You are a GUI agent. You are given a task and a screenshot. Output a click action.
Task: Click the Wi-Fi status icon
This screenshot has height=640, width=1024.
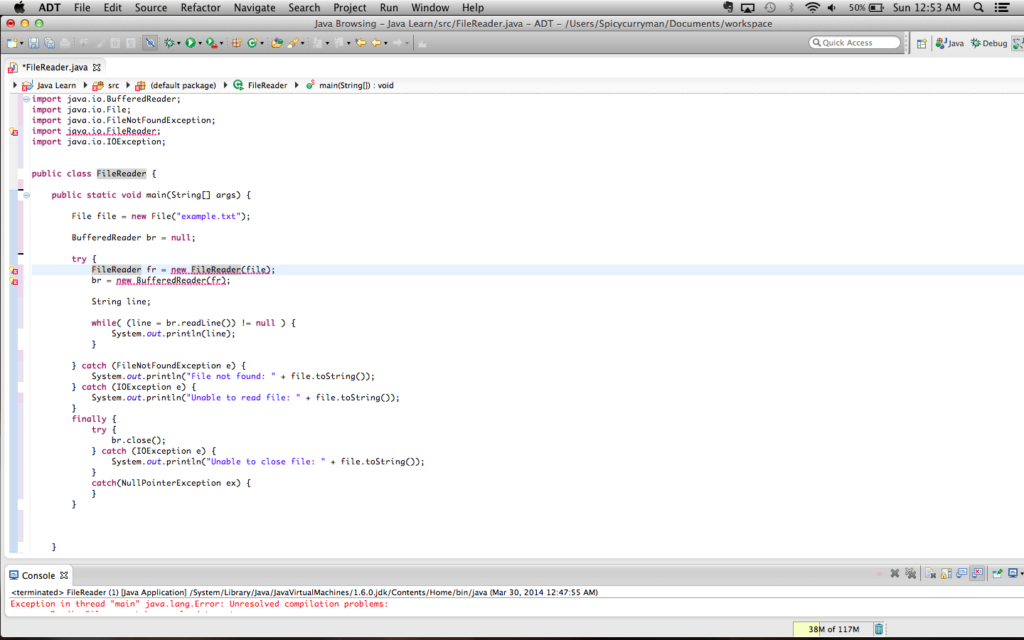812,8
